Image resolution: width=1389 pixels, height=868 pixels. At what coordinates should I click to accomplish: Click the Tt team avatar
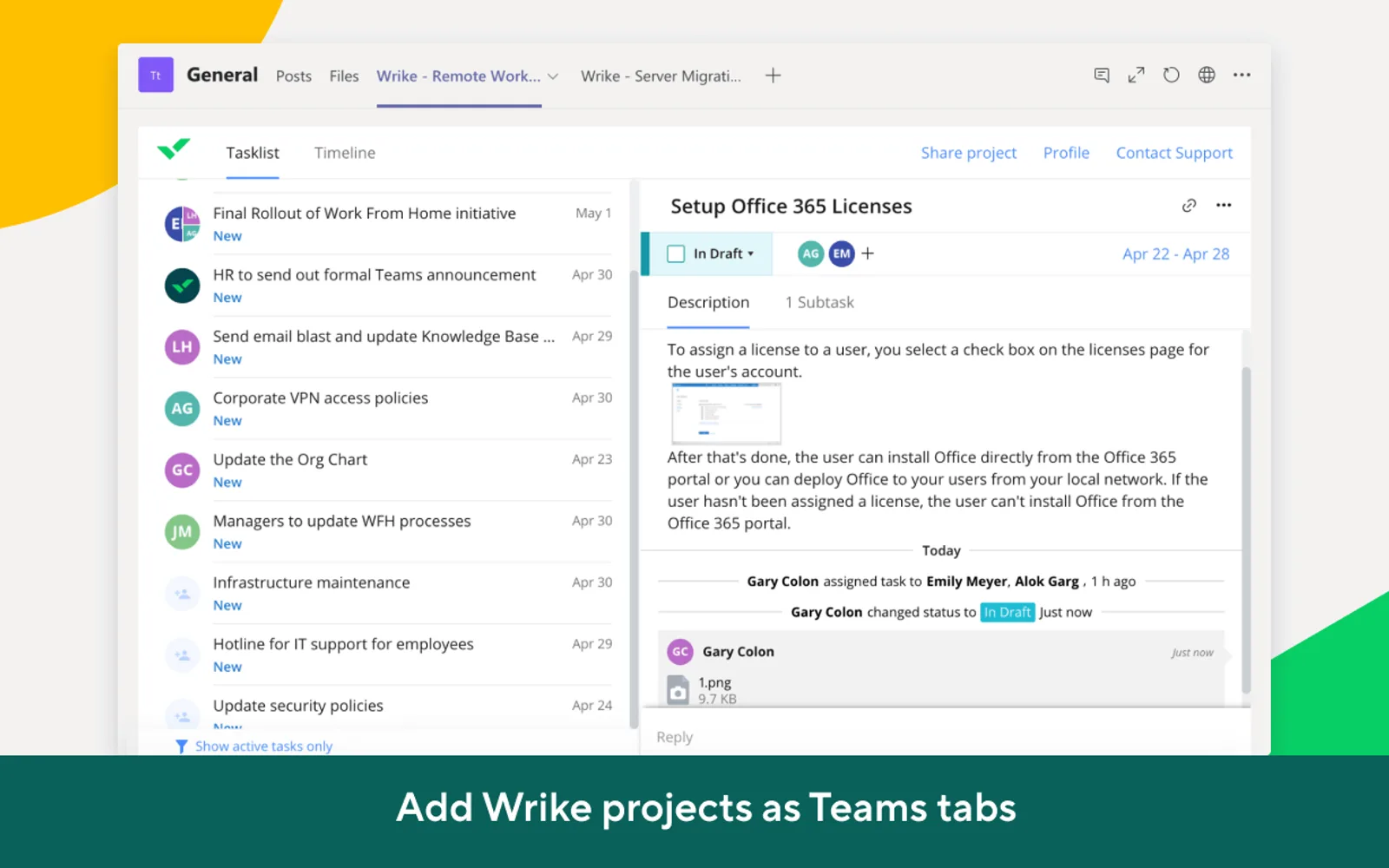[156, 75]
